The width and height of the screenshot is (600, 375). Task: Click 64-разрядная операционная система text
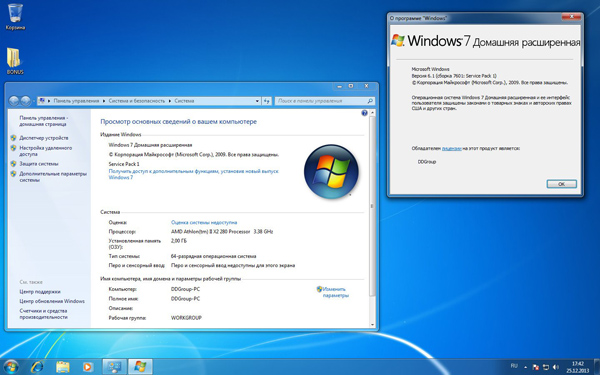pyautogui.click(x=214, y=256)
